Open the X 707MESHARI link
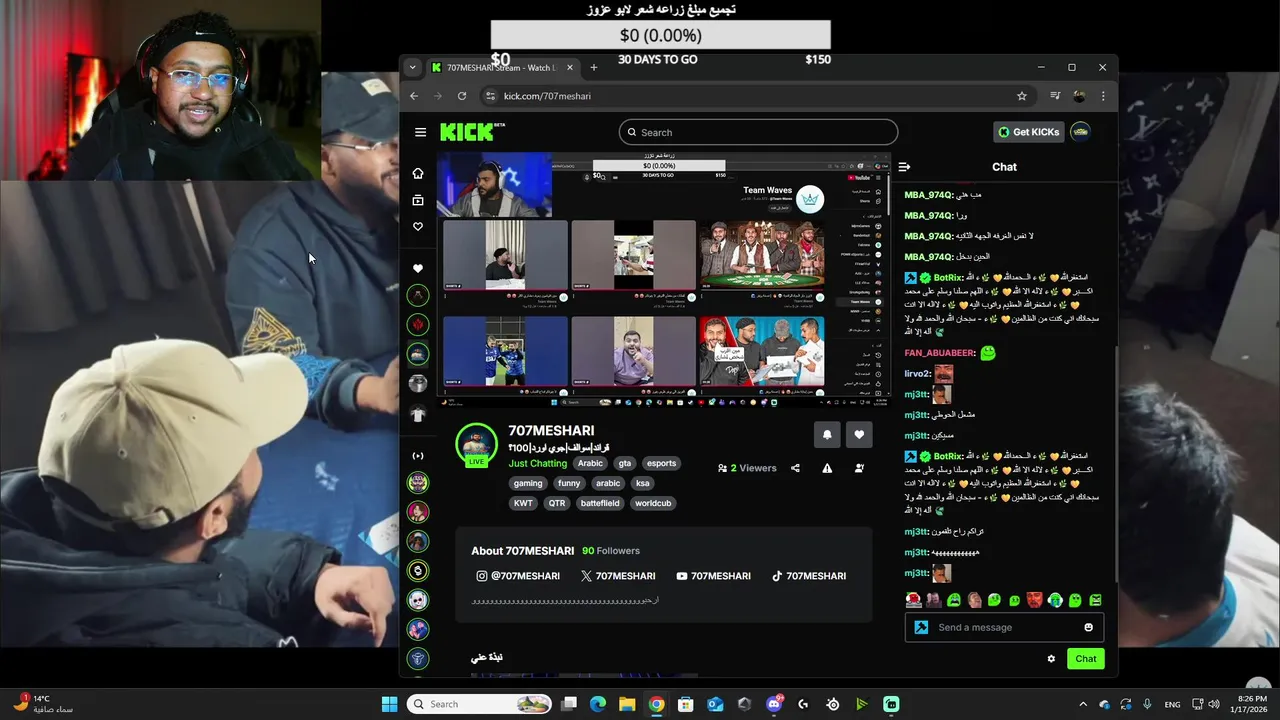Viewport: 1280px width, 720px height. 618,576
